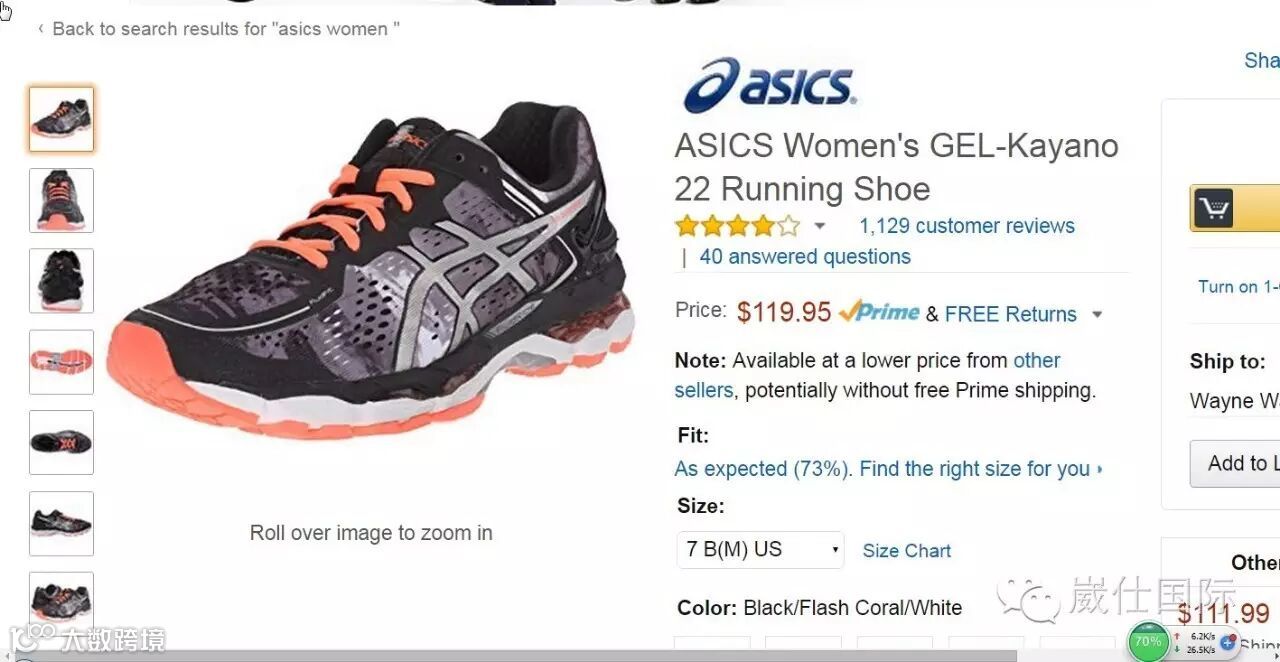The height and width of the screenshot is (662, 1280).
Task: Click the Prime badge next to price
Action: click(879, 312)
